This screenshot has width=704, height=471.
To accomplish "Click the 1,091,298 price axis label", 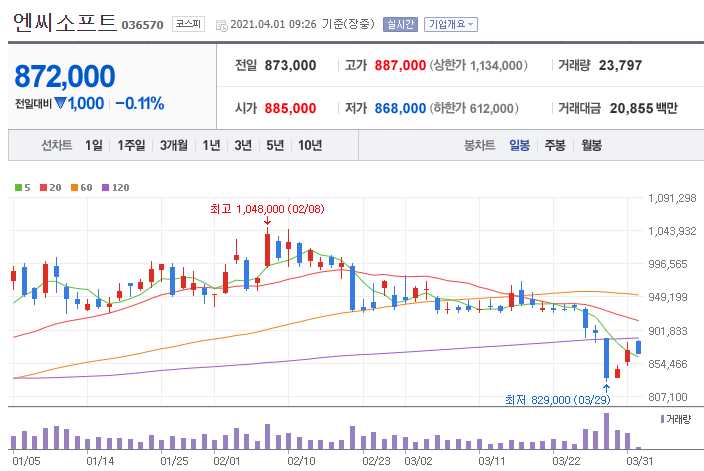I will click(672, 198).
